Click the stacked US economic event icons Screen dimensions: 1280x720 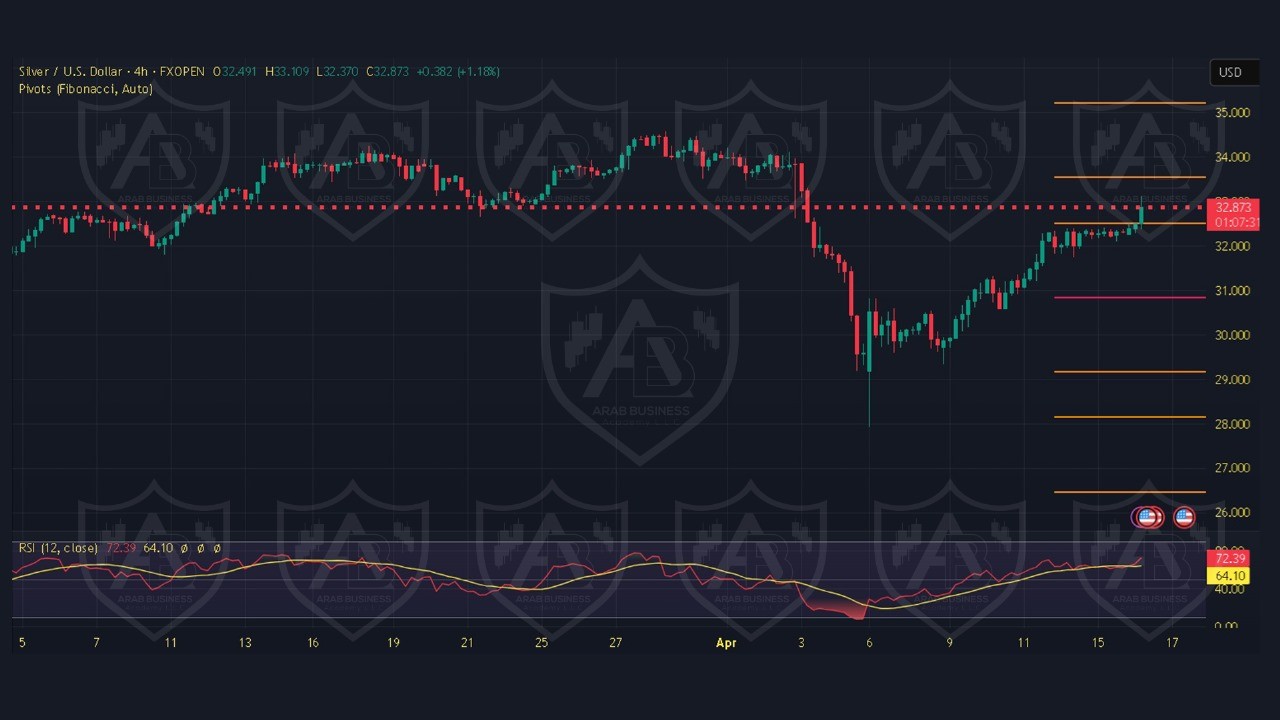coord(1147,517)
